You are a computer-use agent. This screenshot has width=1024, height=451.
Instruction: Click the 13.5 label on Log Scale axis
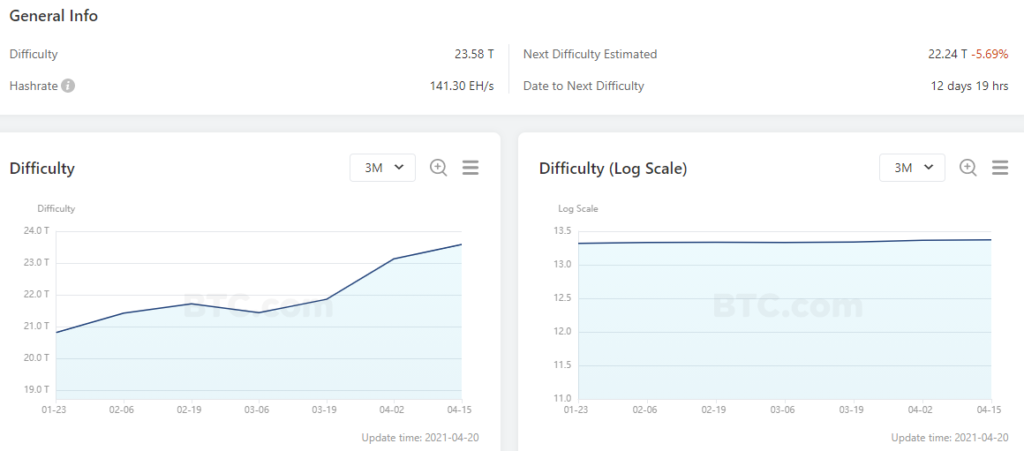562,231
